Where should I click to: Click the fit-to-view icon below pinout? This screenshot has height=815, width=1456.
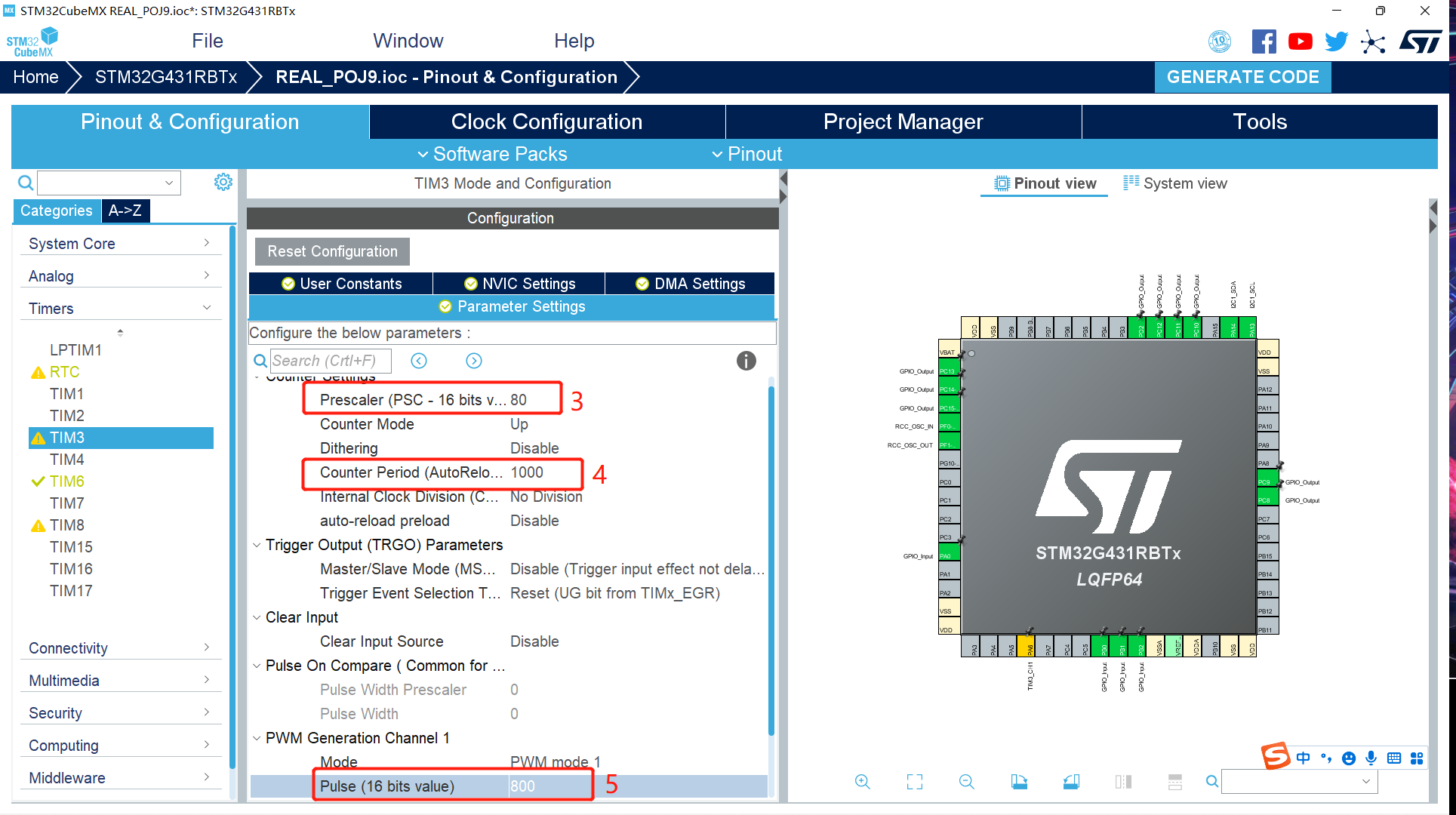tap(914, 782)
